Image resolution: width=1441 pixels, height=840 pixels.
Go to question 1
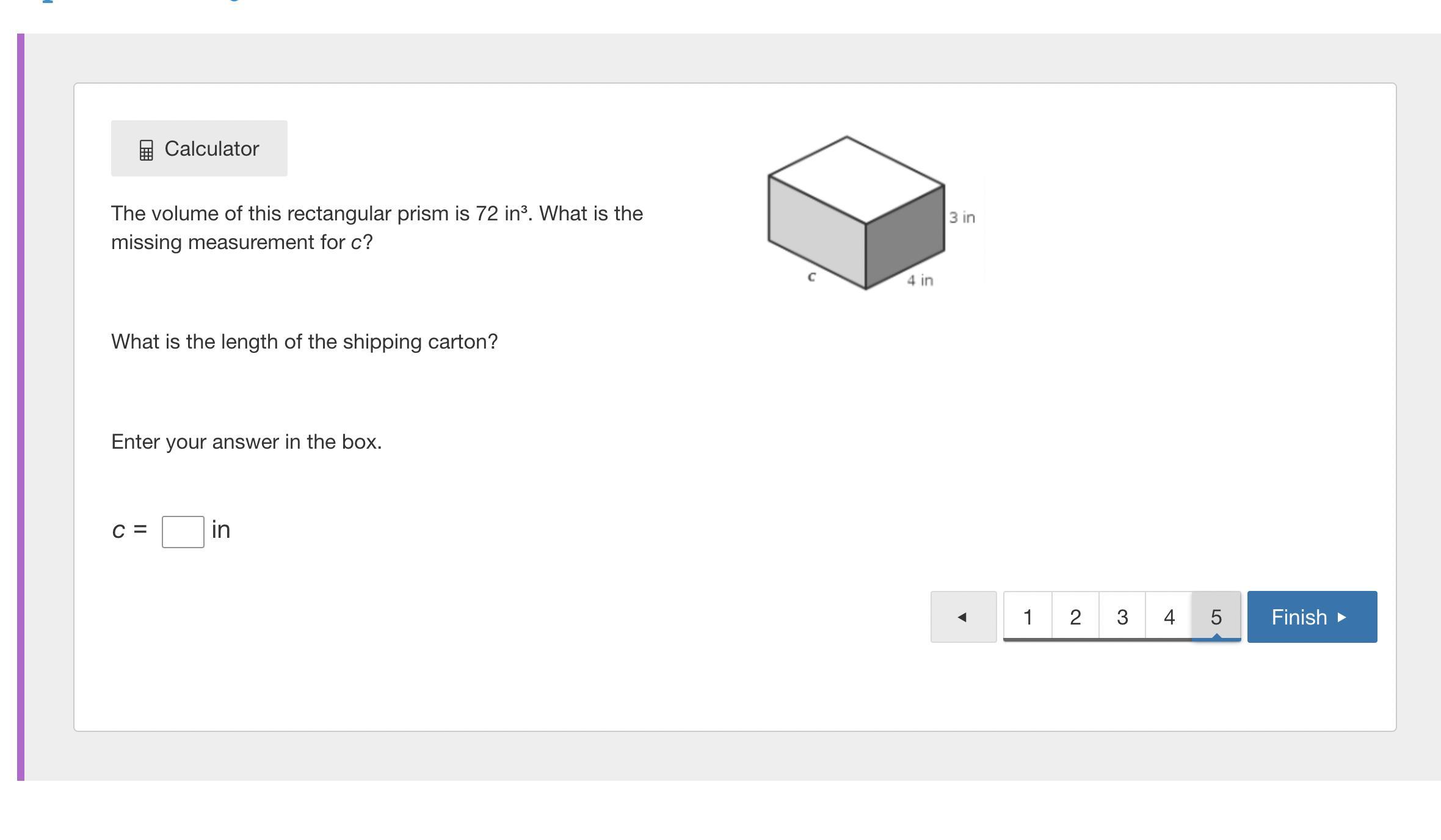coord(1028,617)
